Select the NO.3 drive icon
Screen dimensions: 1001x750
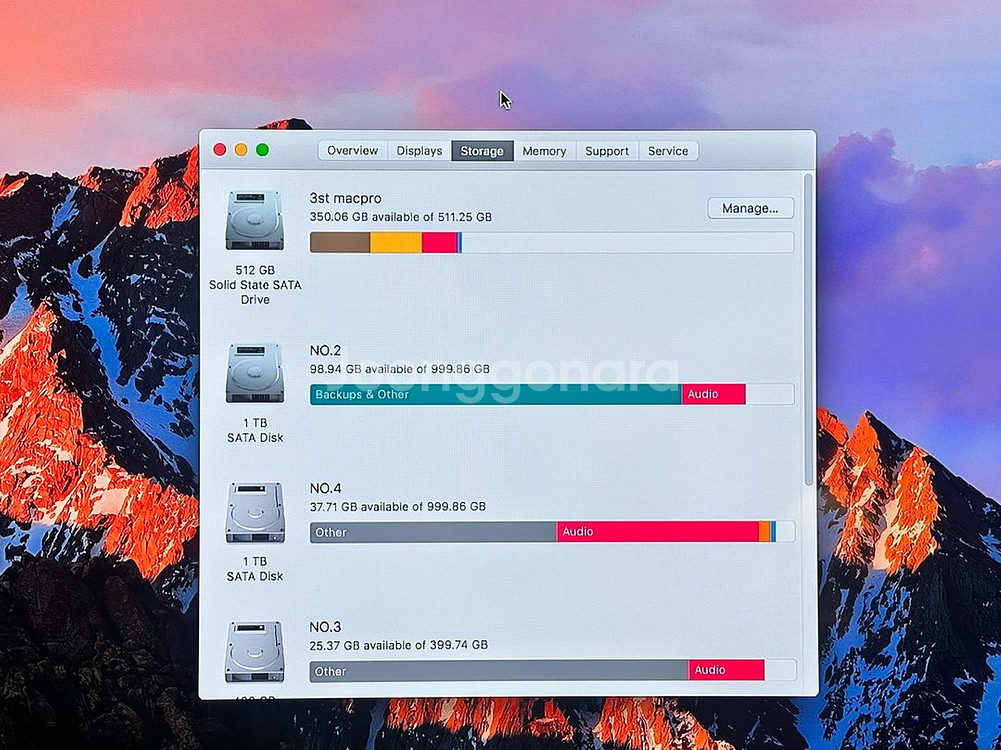point(254,652)
